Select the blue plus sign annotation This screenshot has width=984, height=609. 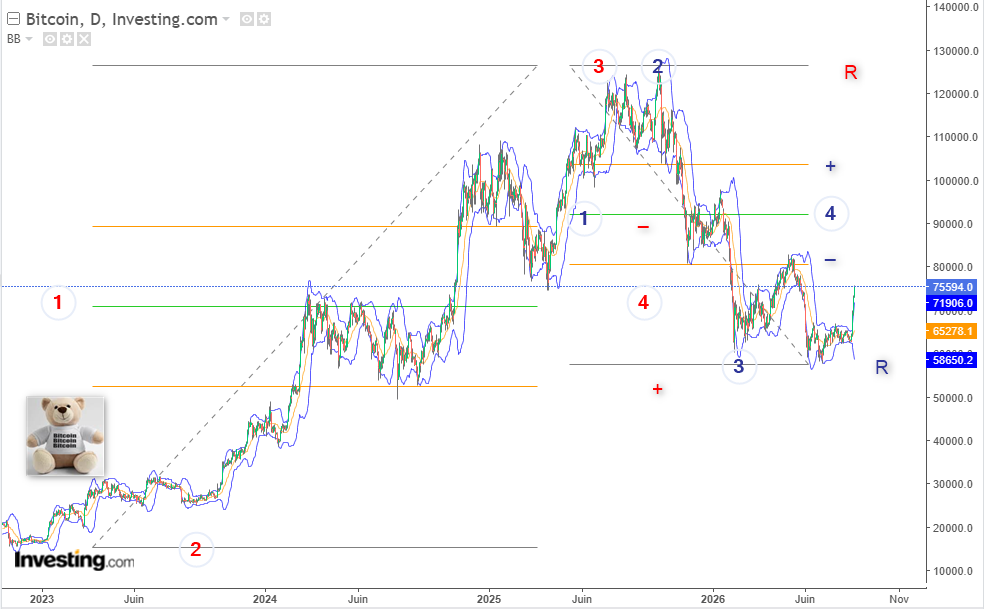pyautogui.click(x=830, y=166)
